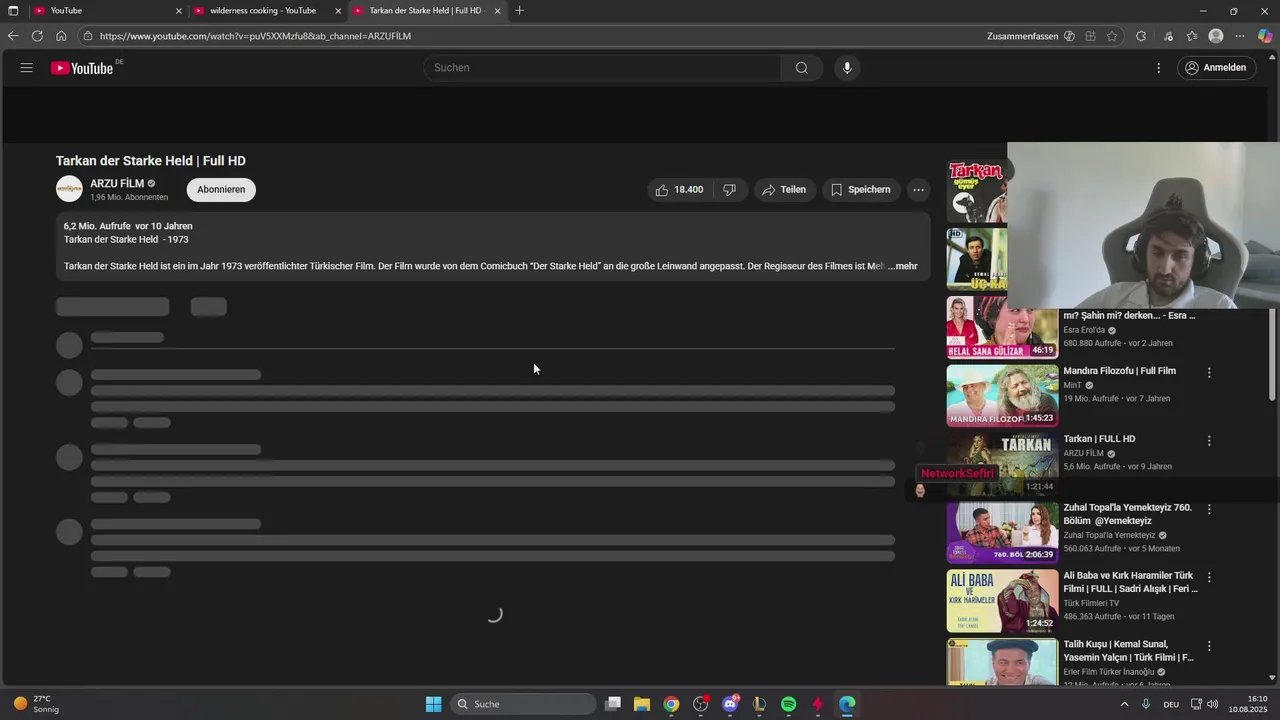Open the browser home page
1280x720 pixels.
pyautogui.click(x=61, y=36)
